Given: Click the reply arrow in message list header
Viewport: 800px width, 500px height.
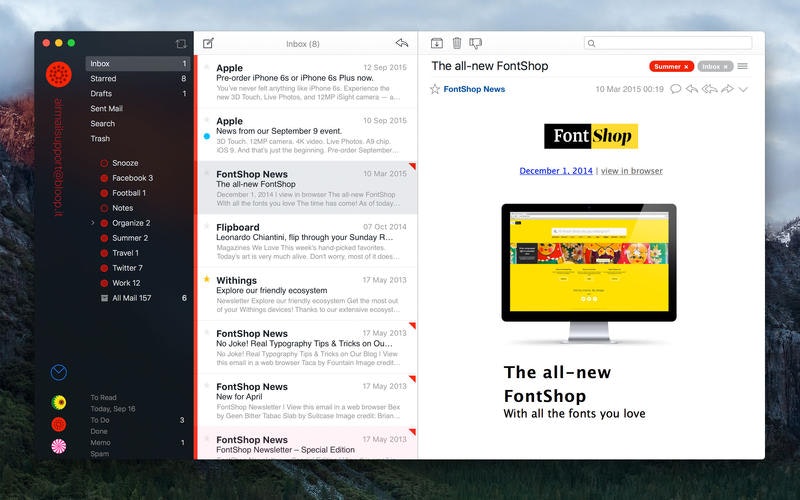Looking at the screenshot, I should pos(402,43).
